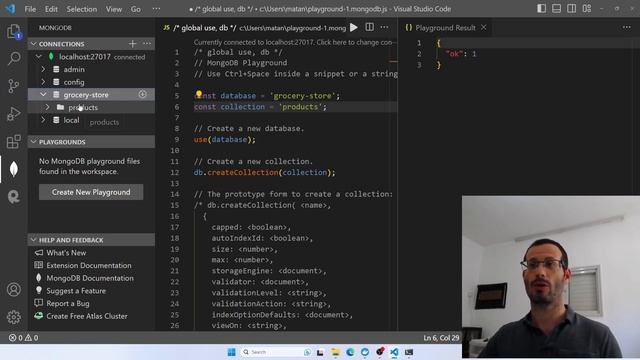
Task: Click the lightbulb code action on line 5
Action: pos(199,94)
